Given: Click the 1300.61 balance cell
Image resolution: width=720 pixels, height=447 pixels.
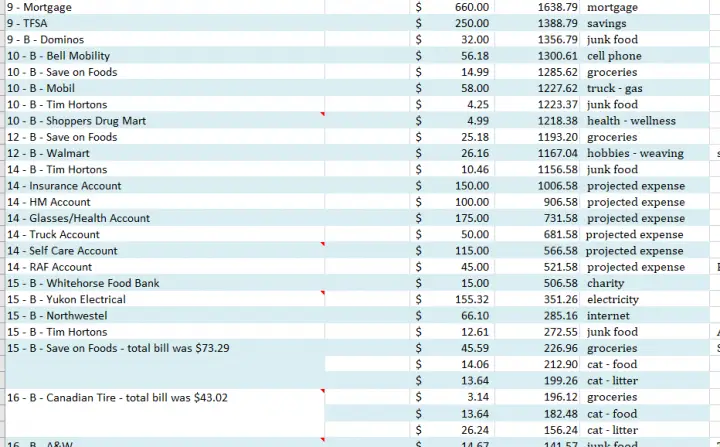Looking at the screenshot, I should click(x=537, y=56).
